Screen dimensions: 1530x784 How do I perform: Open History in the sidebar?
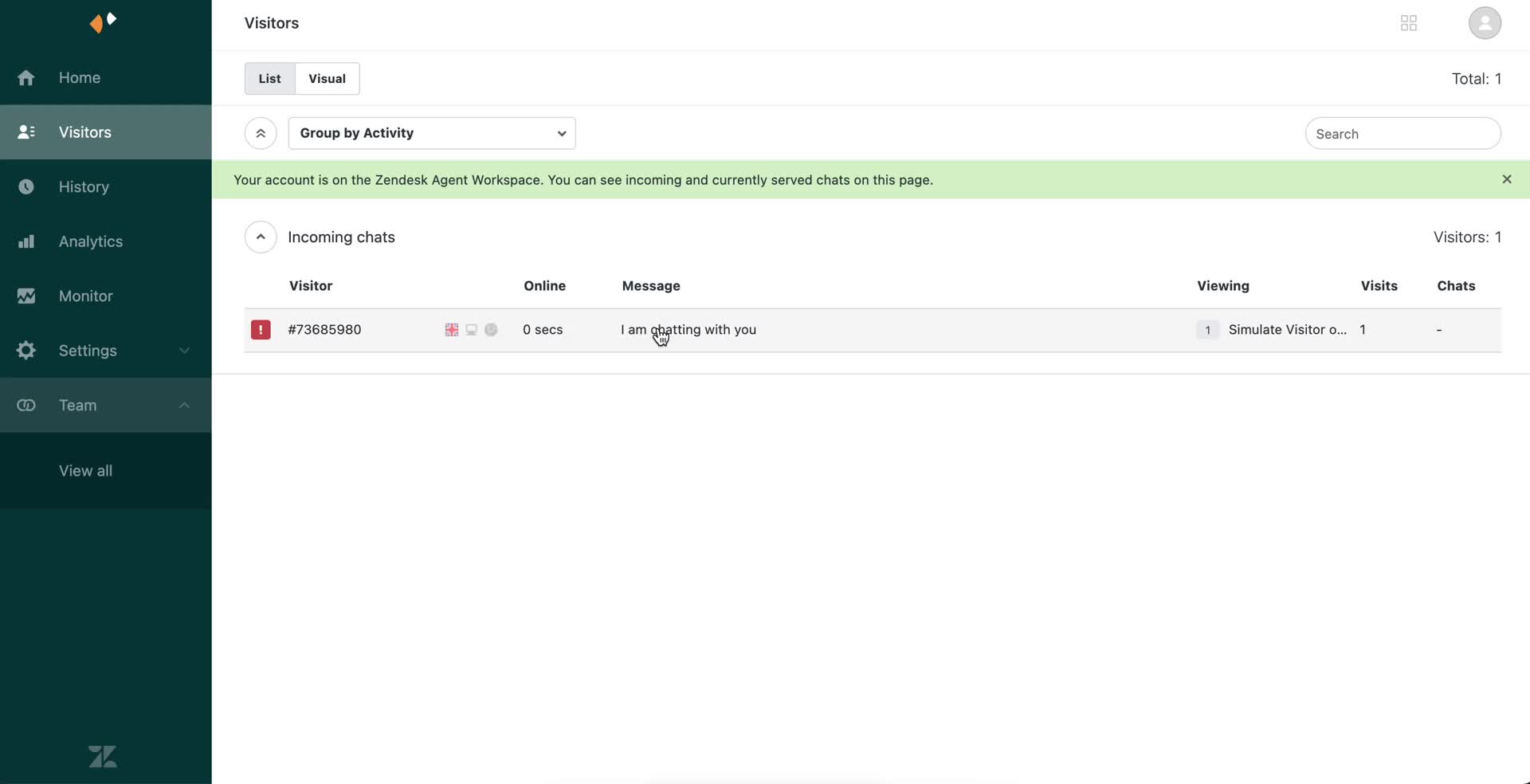coord(106,187)
